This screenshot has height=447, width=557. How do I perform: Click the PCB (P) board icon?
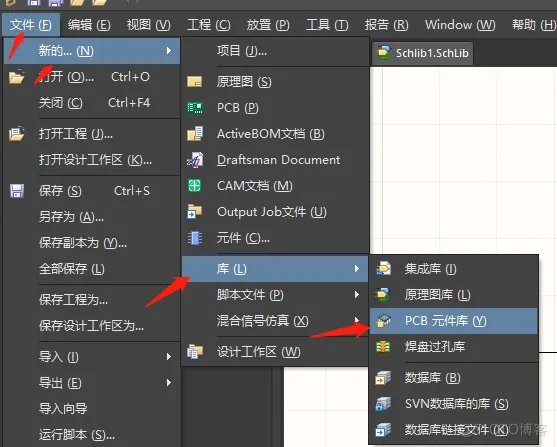click(195, 108)
